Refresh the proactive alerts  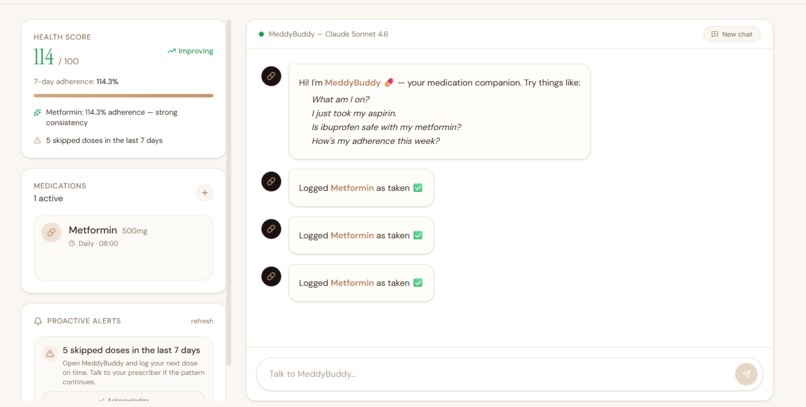click(x=202, y=321)
